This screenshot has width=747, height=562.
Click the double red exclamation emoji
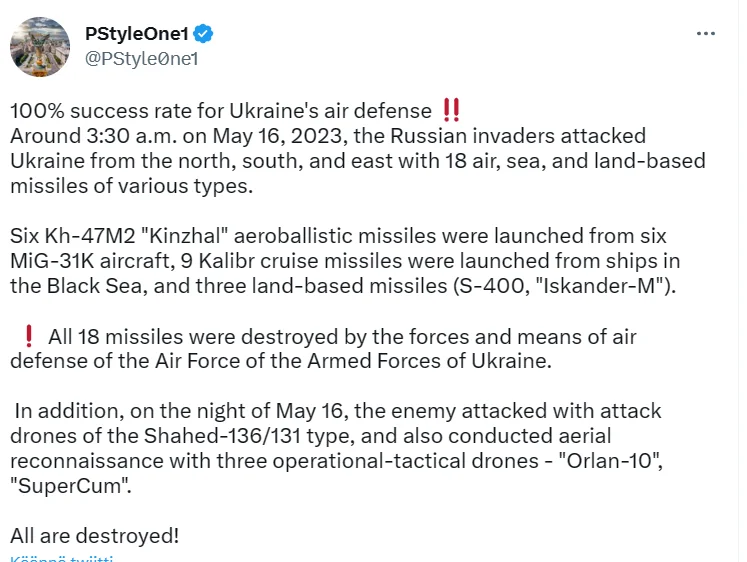point(451,109)
